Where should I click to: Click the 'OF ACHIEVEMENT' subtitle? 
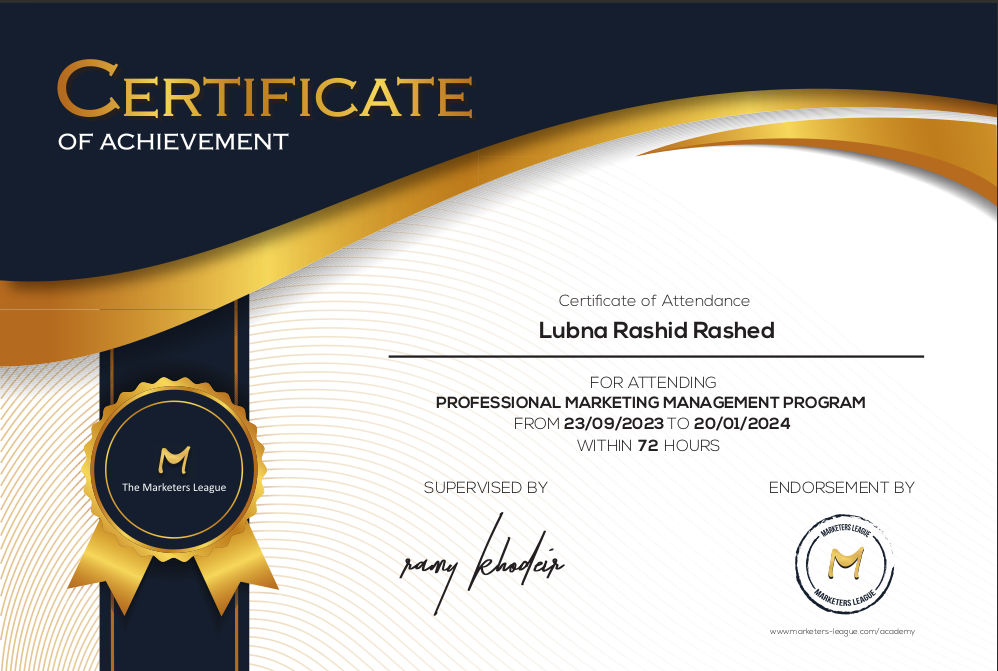click(173, 142)
